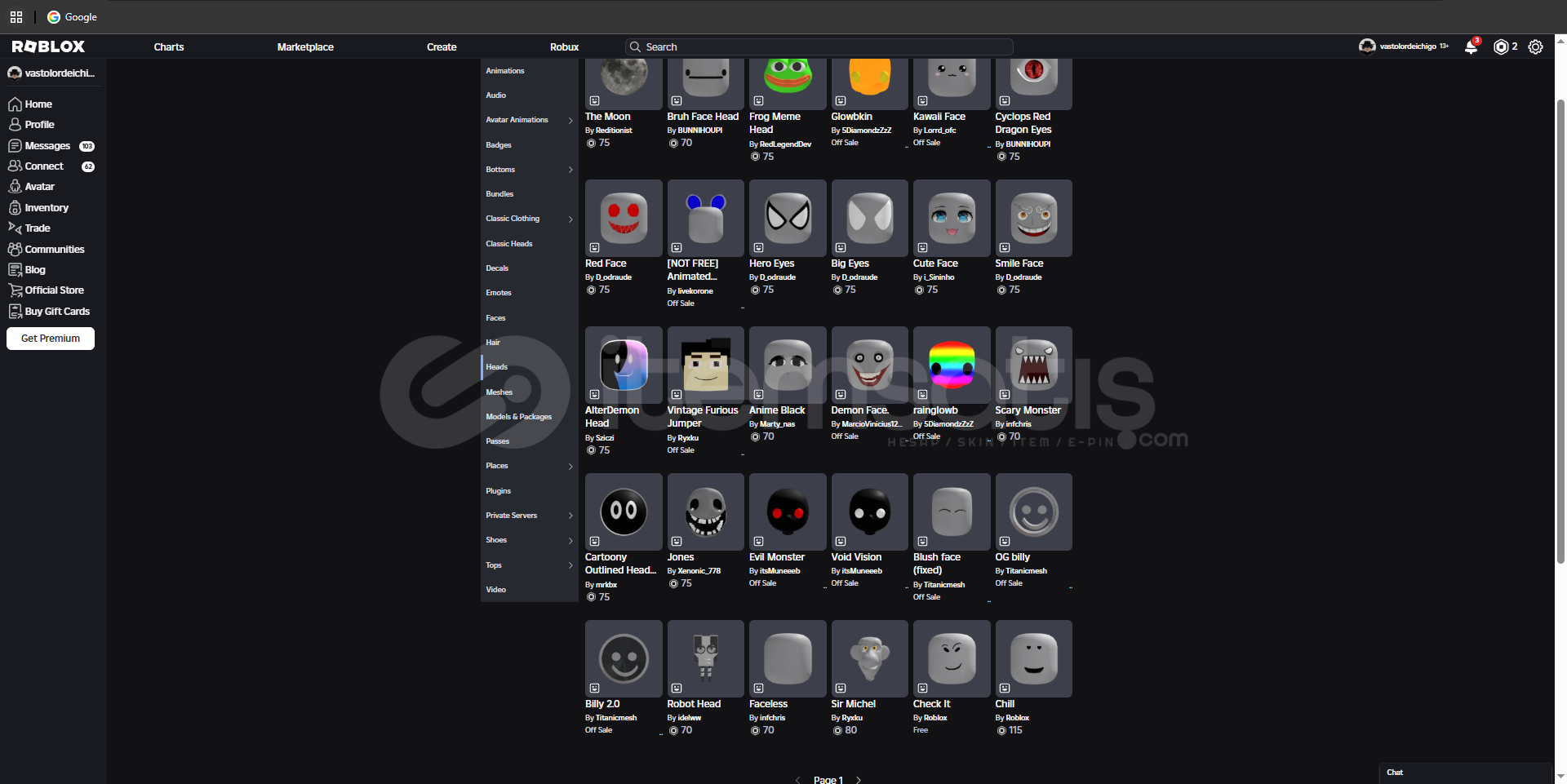
Task: Open creator link BUNNIHOUPI under Bruh Face Head
Action: click(x=699, y=131)
